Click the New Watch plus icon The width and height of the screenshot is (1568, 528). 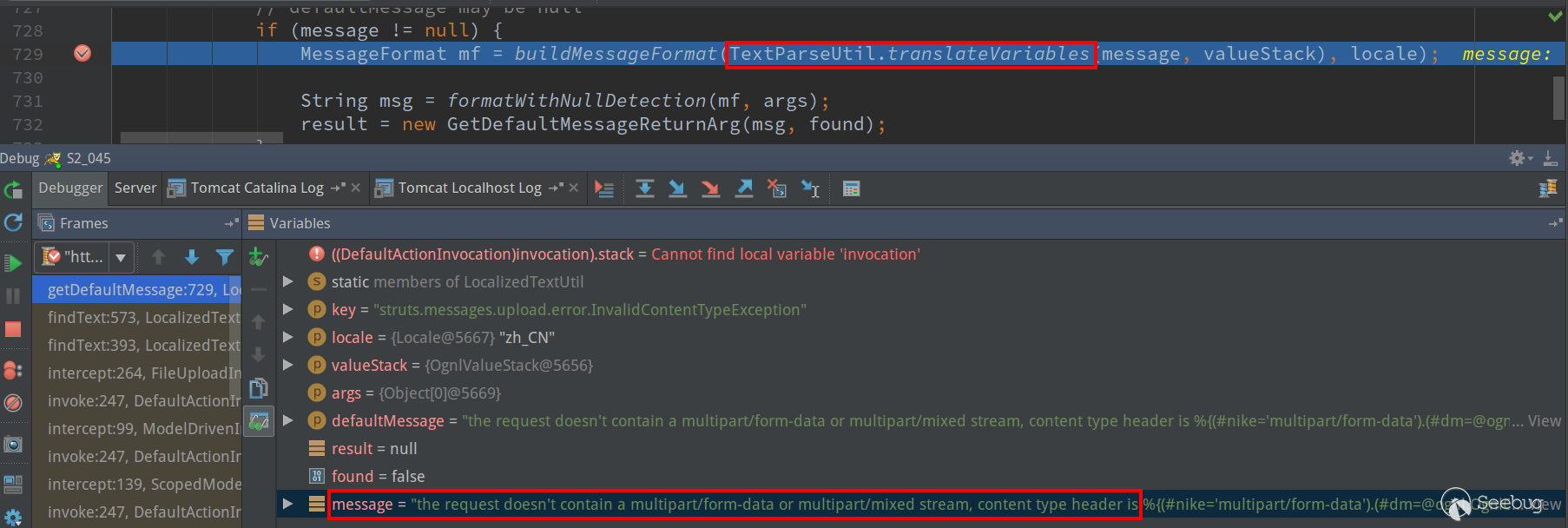259,257
